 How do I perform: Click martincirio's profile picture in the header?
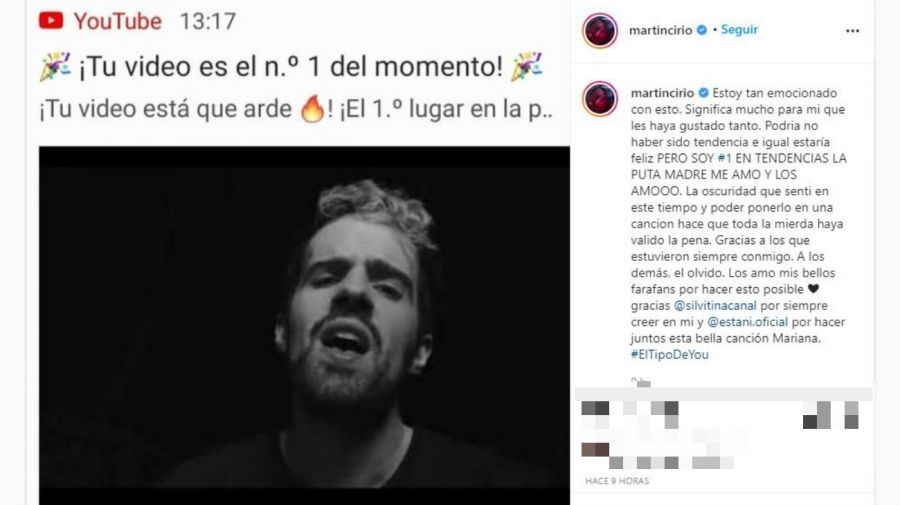click(600, 30)
